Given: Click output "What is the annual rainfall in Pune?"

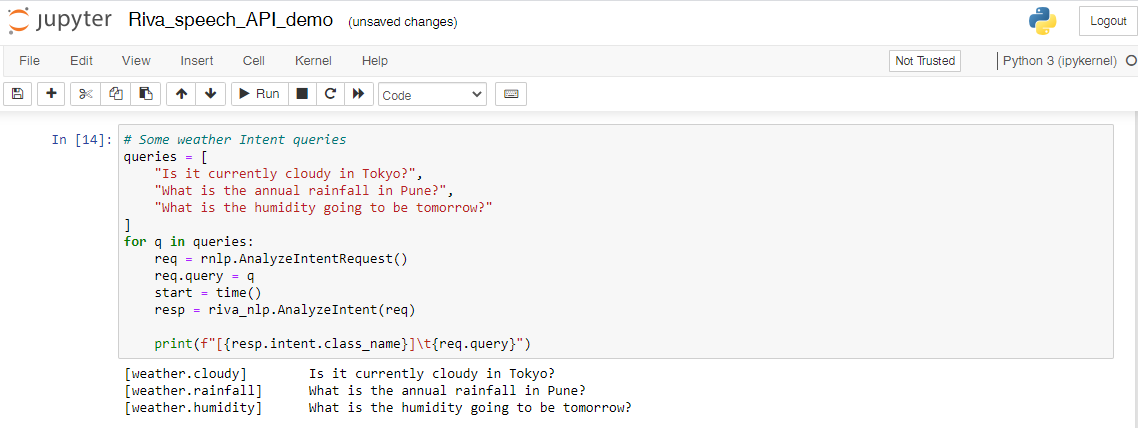Looking at the screenshot, I should coord(447,390).
